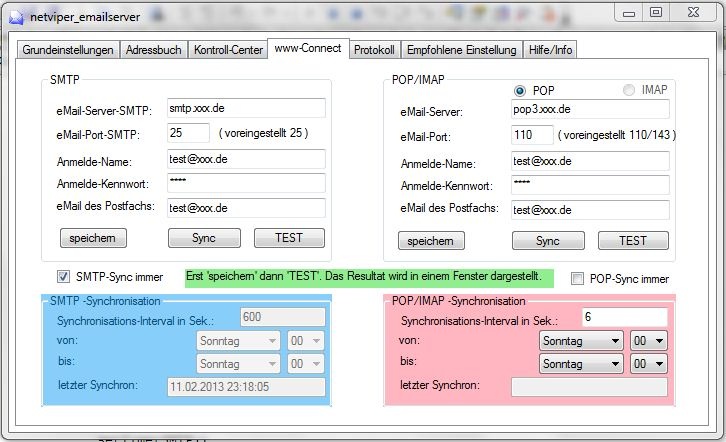Open the Empfohlene Einstellung tab
Image resolution: width=726 pixels, height=442 pixels.
462,50
